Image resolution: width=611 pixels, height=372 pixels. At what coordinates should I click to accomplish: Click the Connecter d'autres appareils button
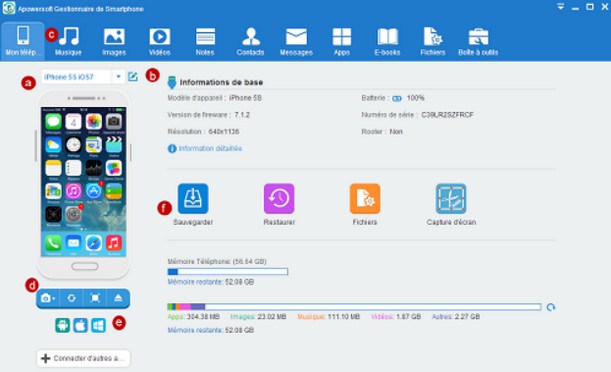tap(83, 358)
